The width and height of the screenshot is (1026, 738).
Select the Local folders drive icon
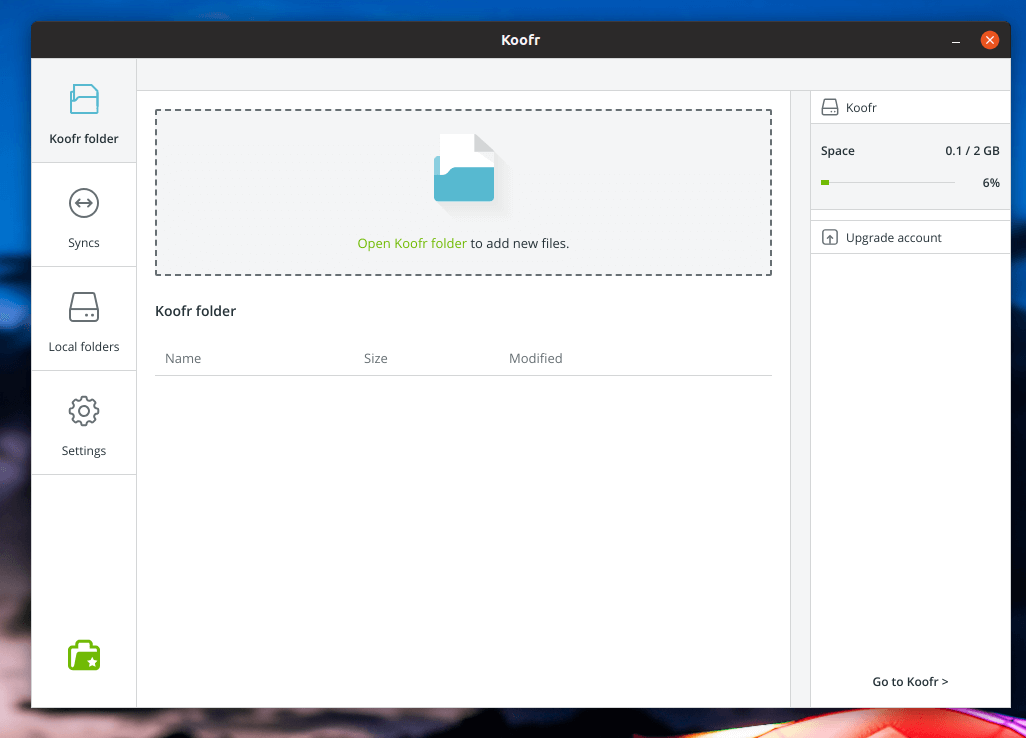84,307
